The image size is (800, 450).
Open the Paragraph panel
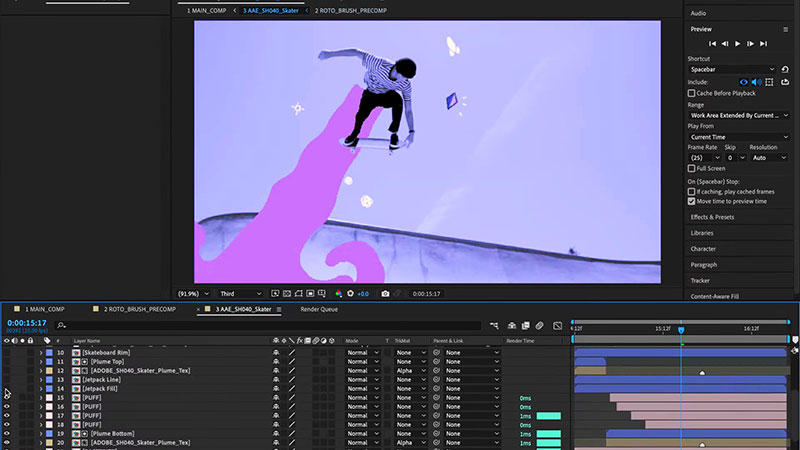click(x=704, y=265)
